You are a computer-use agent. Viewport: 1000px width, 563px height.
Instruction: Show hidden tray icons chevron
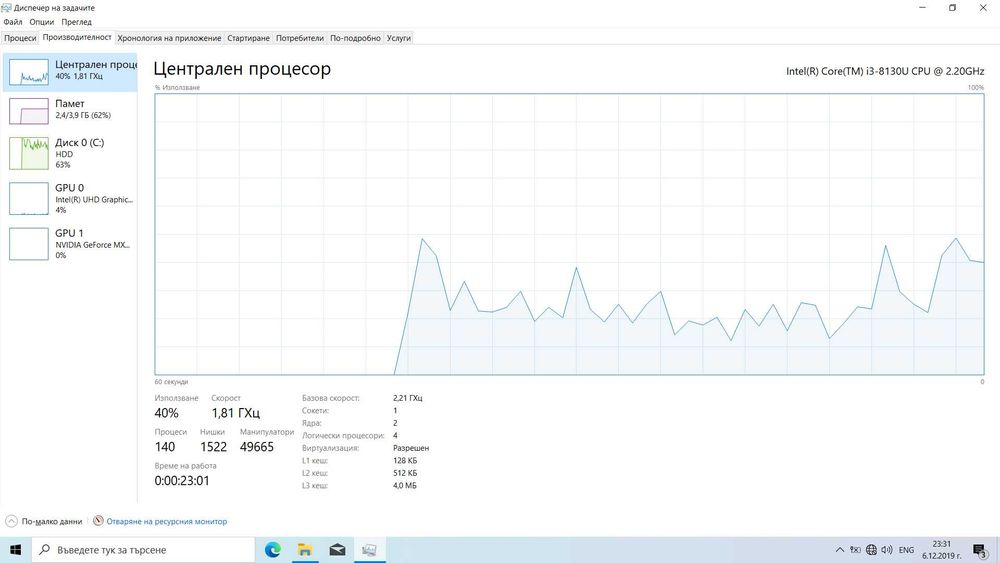[x=839, y=550]
